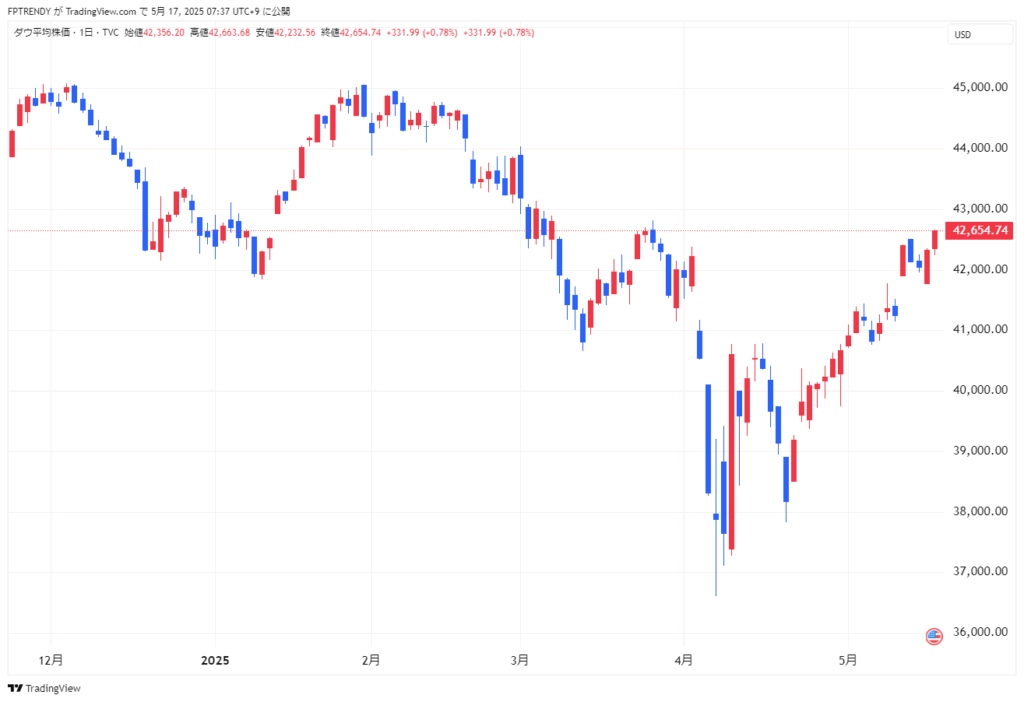The width and height of the screenshot is (1024, 702).
Task: Select the 12月 marker on the time axis
Action: (52, 660)
